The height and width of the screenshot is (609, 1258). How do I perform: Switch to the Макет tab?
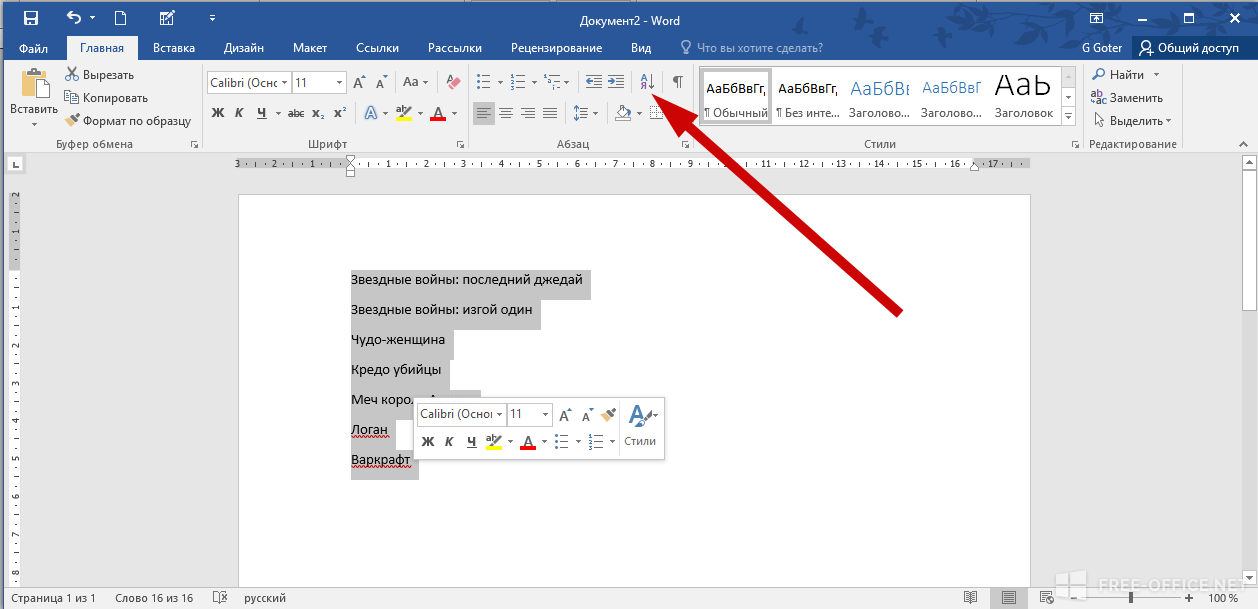310,47
